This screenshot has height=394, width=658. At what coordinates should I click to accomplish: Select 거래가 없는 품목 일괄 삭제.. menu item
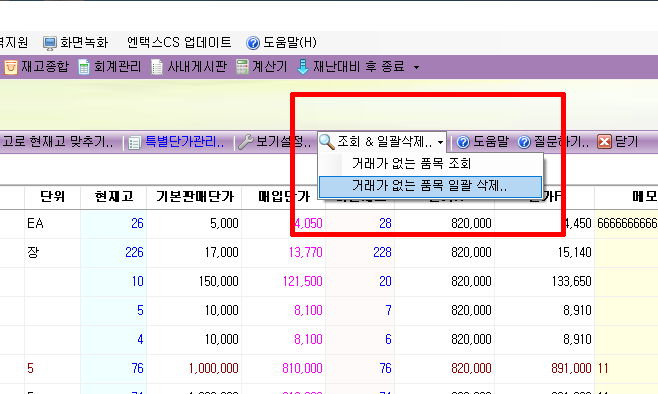[x=430, y=186]
